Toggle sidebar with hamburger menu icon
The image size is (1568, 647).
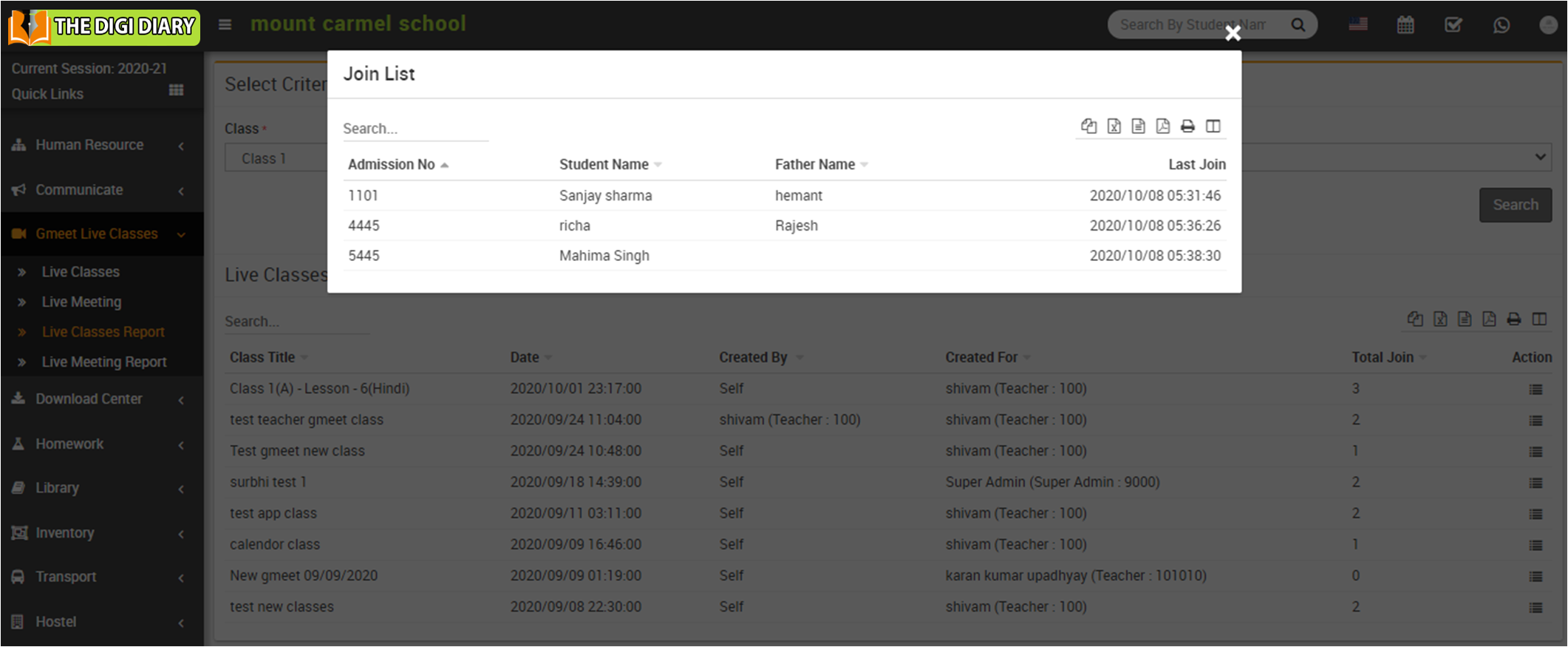click(225, 25)
